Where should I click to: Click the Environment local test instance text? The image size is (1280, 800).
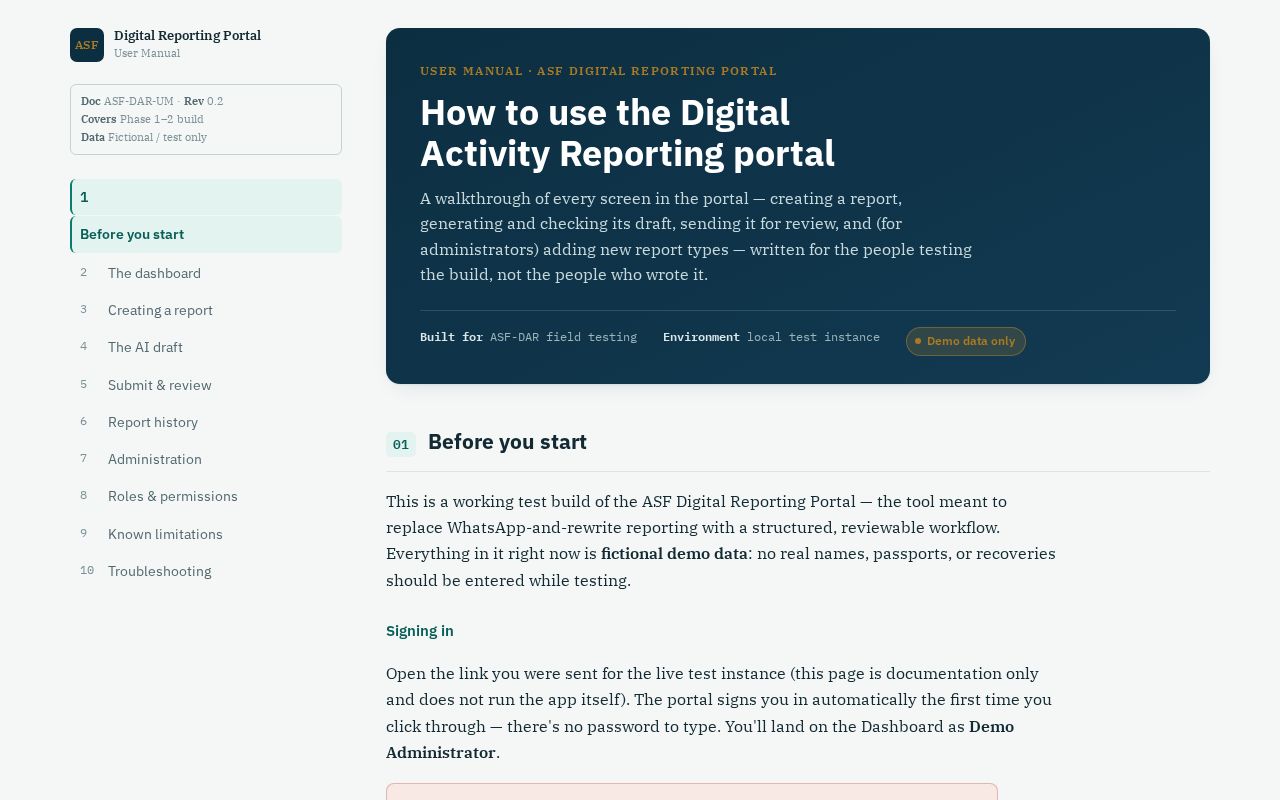pos(771,337)
